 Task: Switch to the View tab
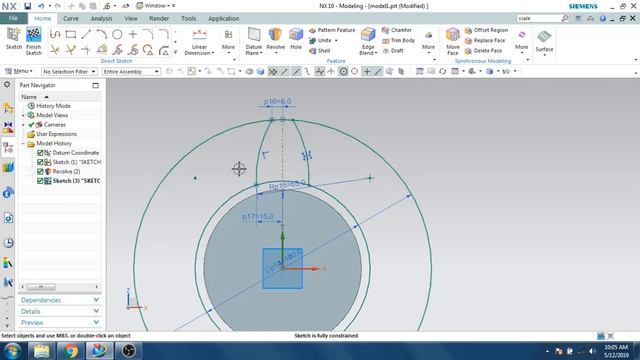(x=131, y=18)
